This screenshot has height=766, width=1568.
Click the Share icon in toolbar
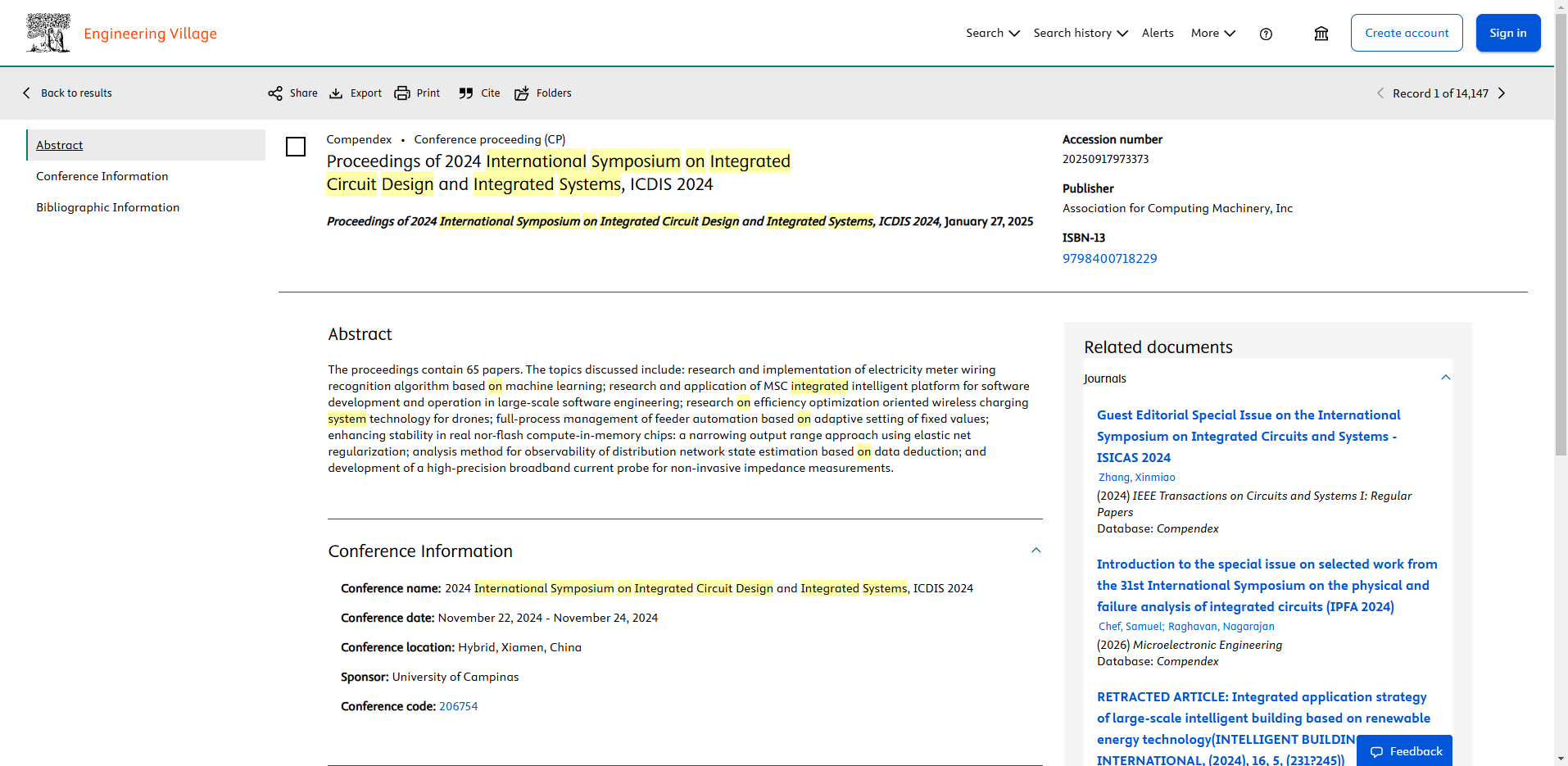coord(275,93)
